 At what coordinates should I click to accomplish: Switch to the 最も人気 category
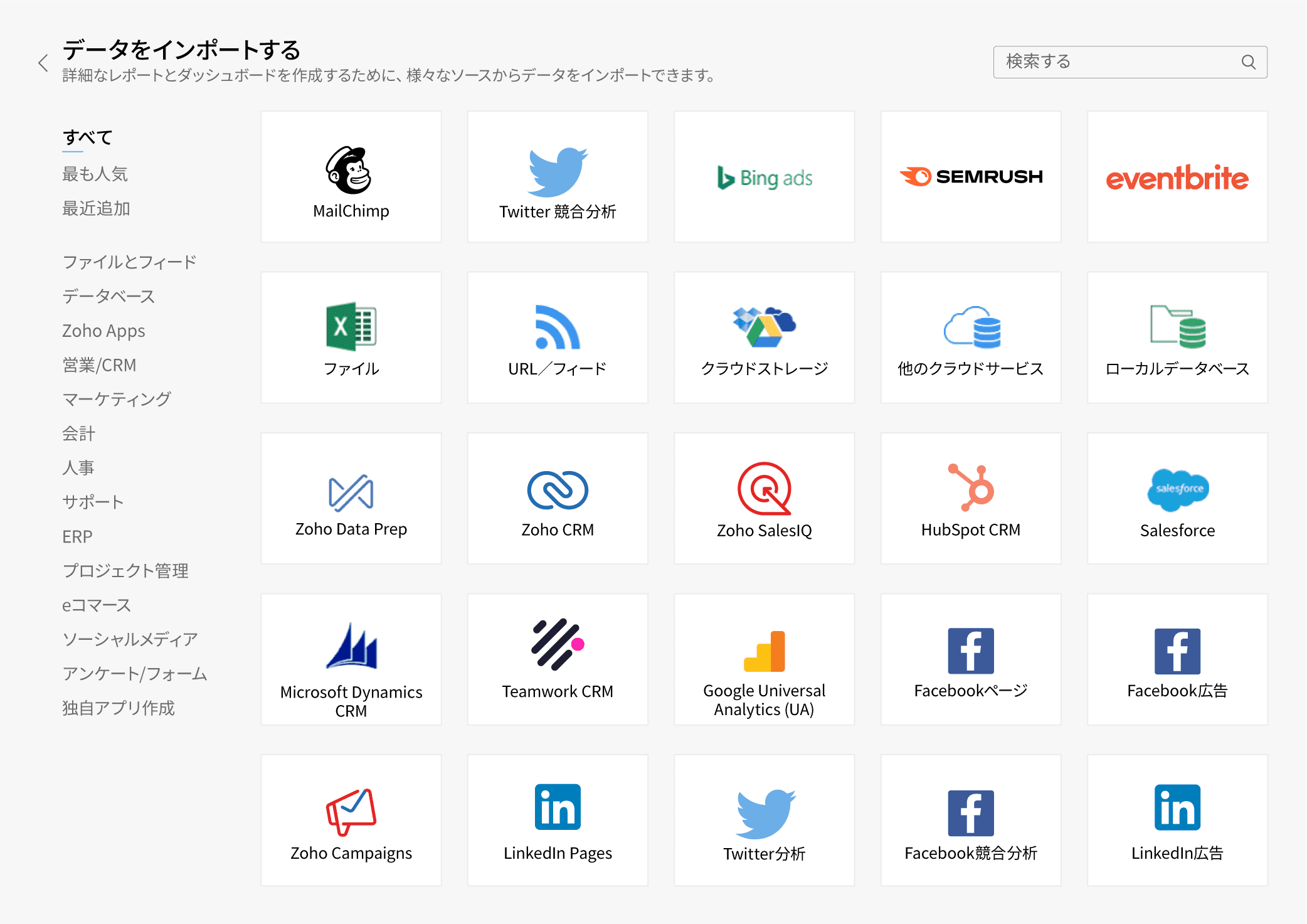[95, 174]
